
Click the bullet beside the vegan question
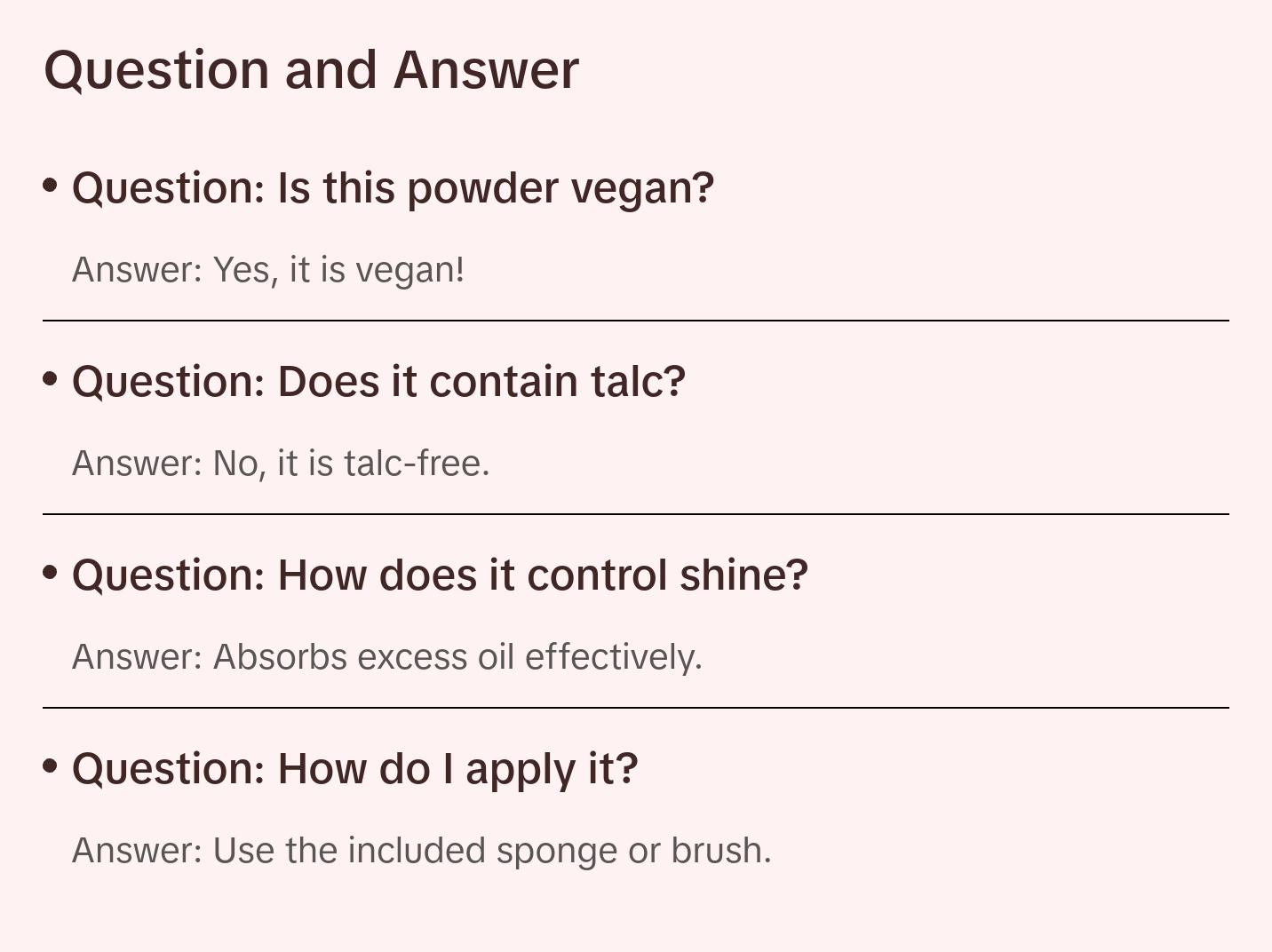coord(51,185)
